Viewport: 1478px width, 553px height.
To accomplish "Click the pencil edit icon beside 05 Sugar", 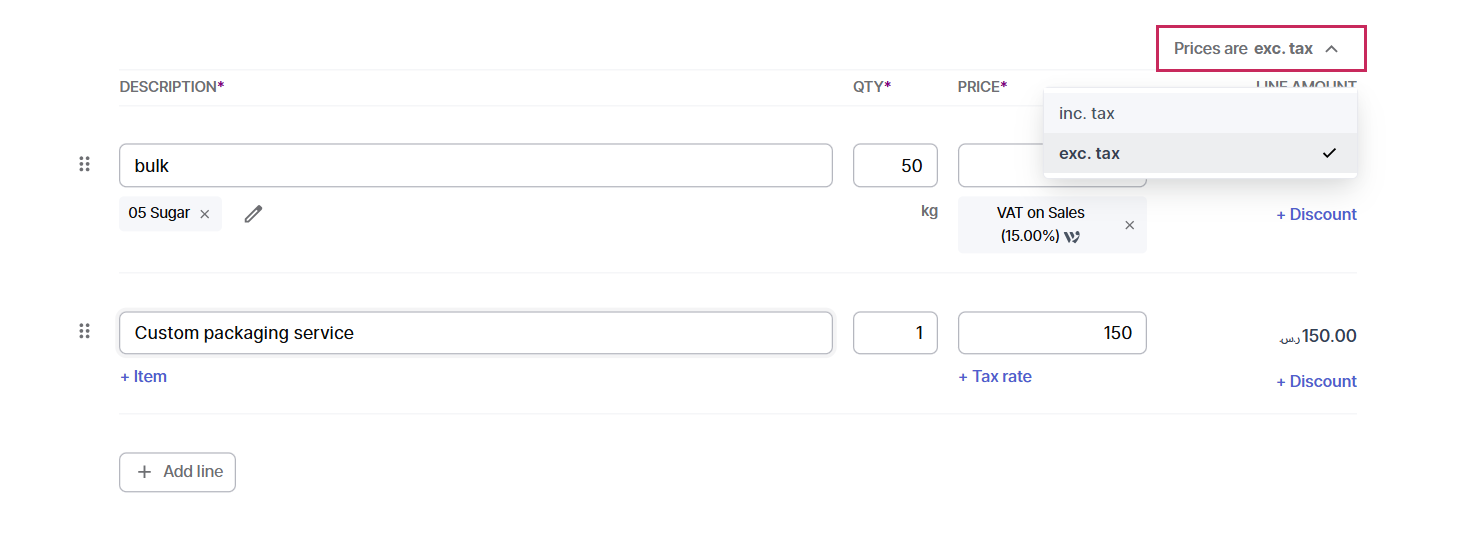I will pos(253,214).
